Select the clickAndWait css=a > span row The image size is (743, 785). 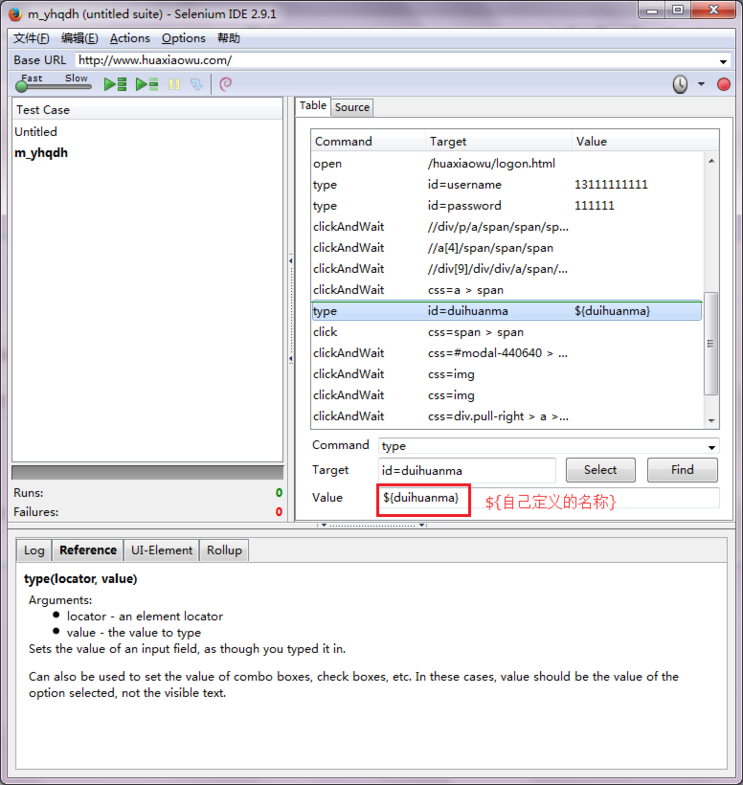pos(507,290)
